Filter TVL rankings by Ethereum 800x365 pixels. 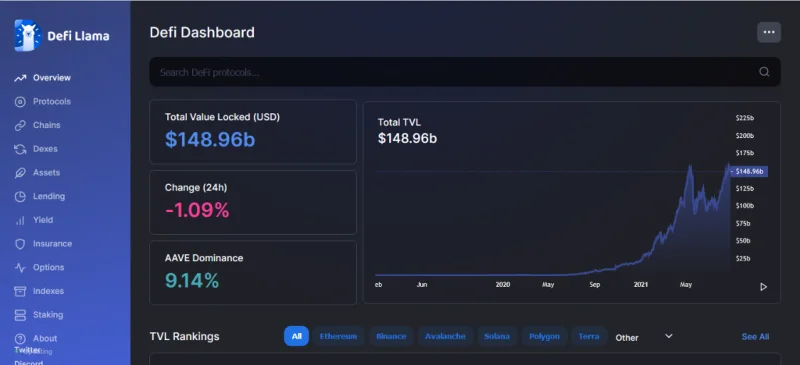click(337, 336)
